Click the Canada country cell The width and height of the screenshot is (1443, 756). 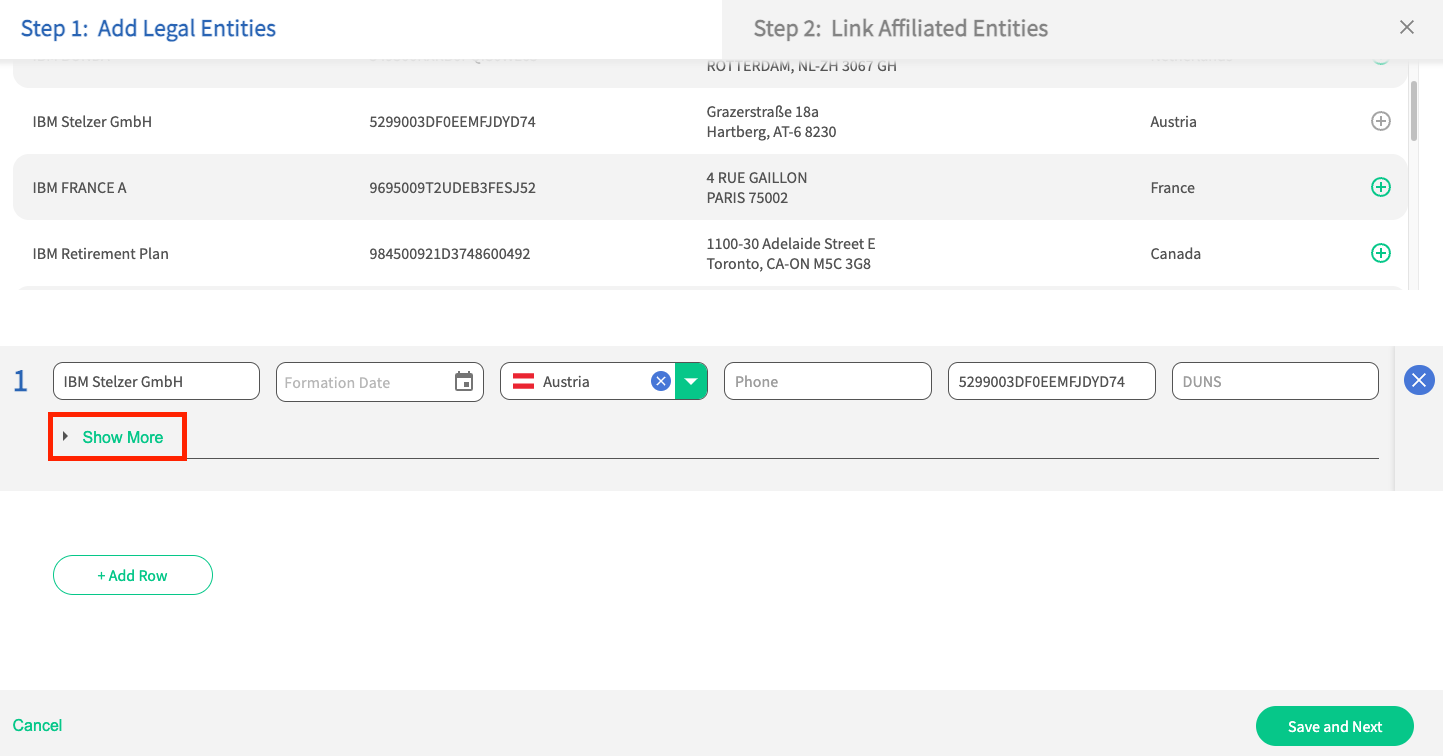pyautogui.click(x=1175, y=254)
